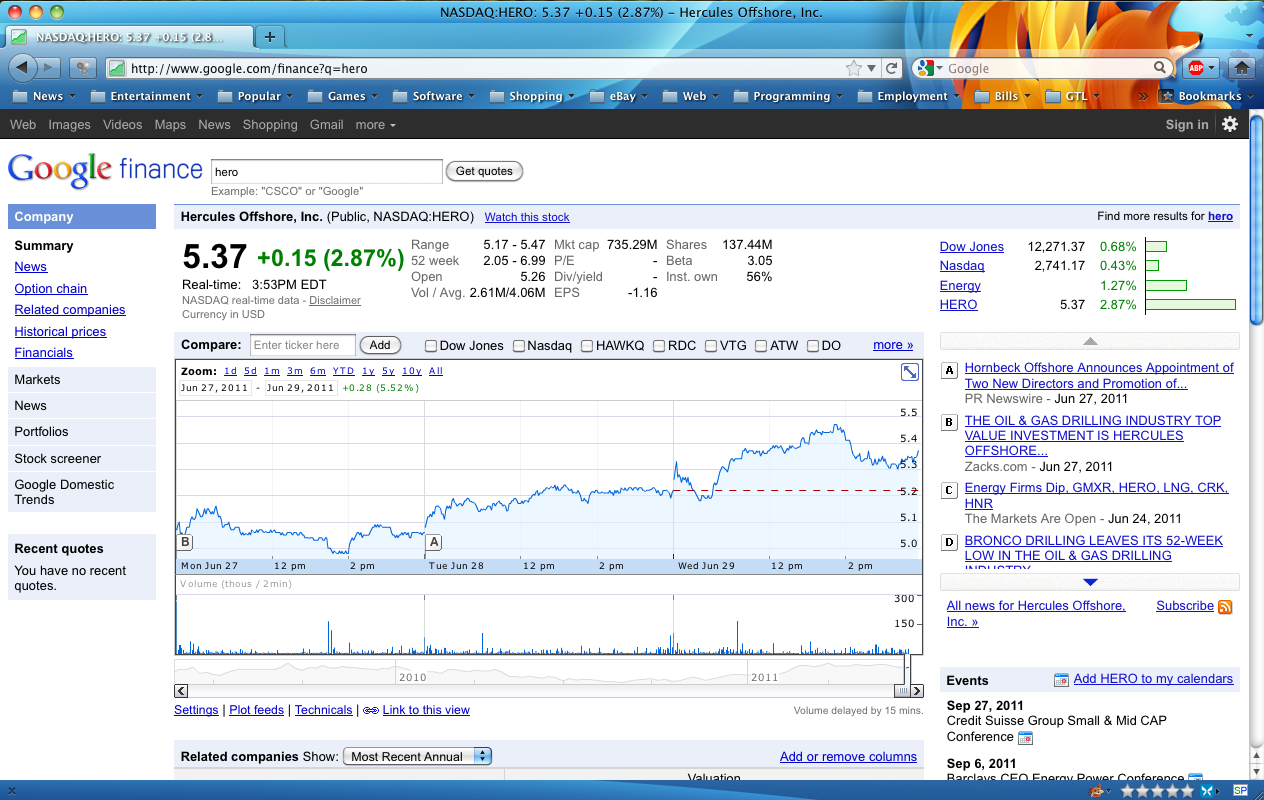Check the Nasdaq compare checkbox
The image size is (1264, 800).
click(519, 346)
